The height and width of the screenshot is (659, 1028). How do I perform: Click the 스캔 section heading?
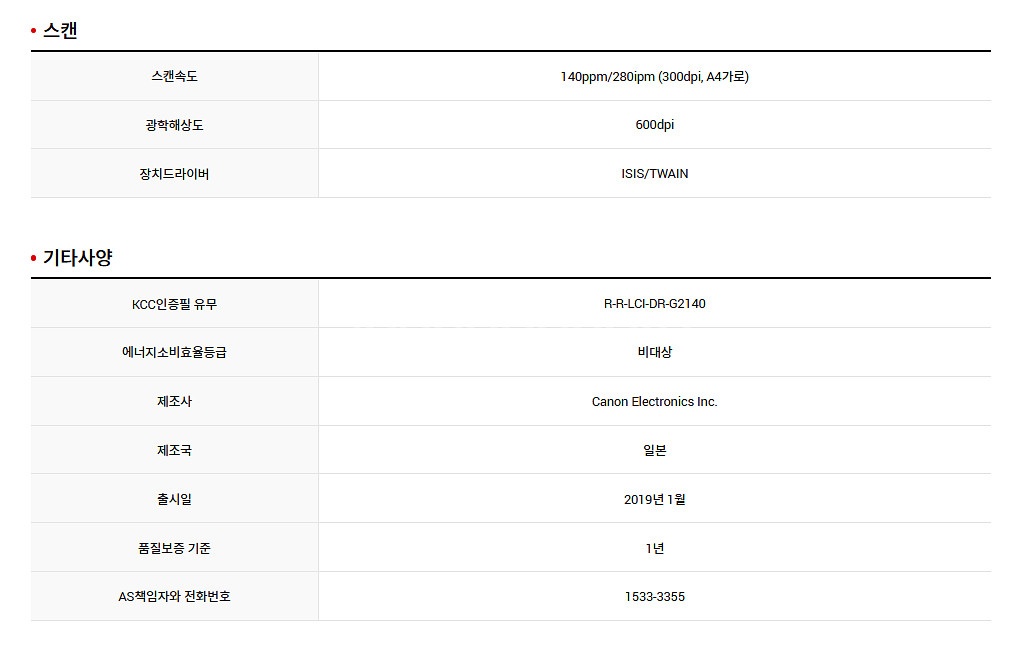tap(60, 31)
